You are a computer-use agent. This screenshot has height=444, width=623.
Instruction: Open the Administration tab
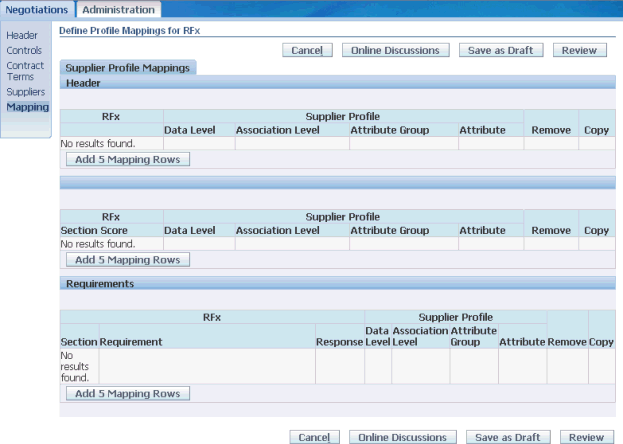tap(118, 10)
